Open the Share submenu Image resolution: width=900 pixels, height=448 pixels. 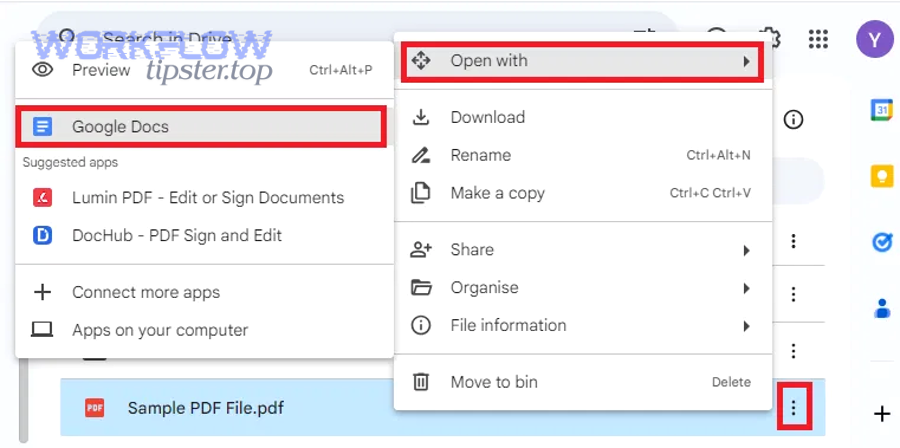[583, 250]
